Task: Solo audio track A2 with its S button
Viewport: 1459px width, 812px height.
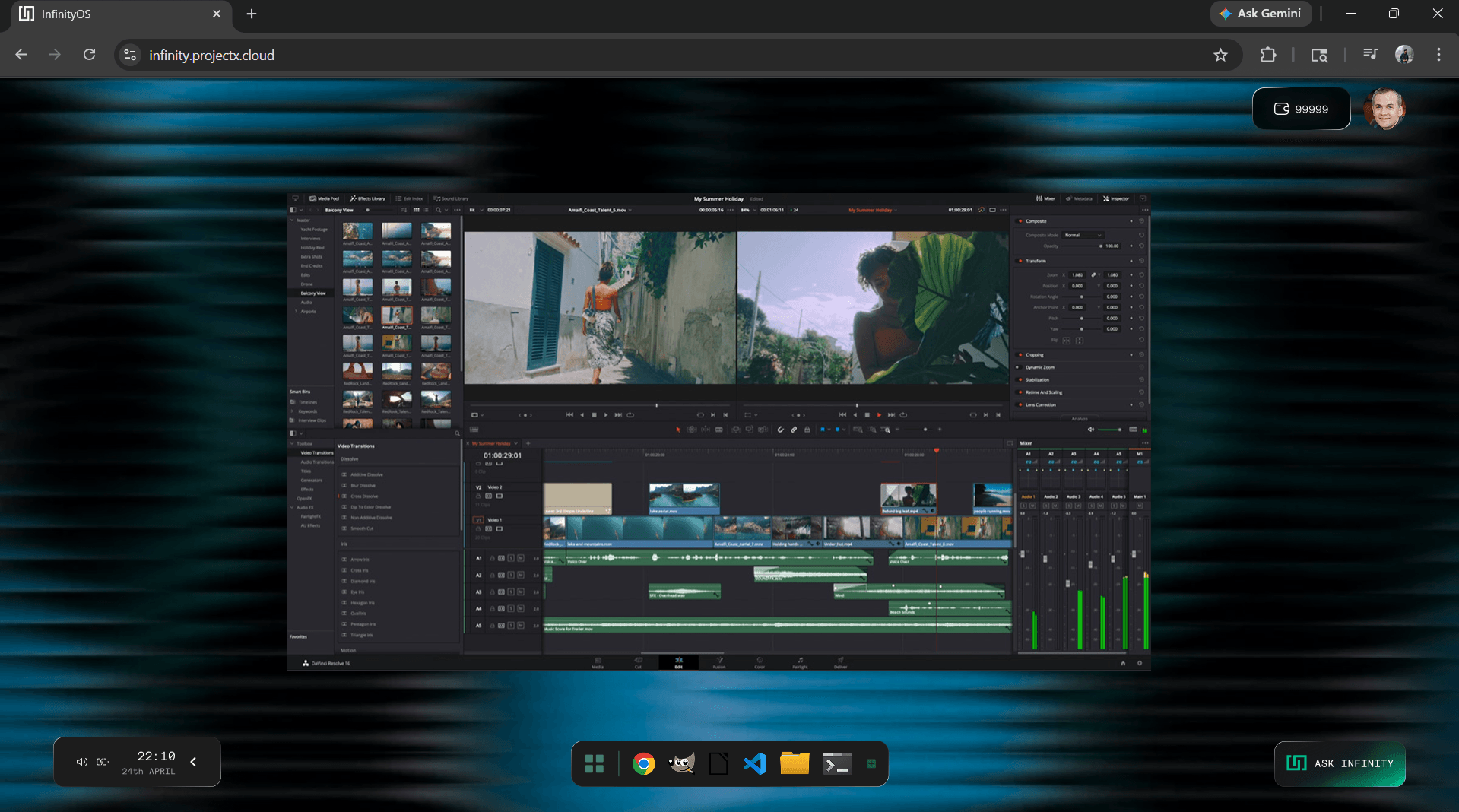Action: [511, 575]
